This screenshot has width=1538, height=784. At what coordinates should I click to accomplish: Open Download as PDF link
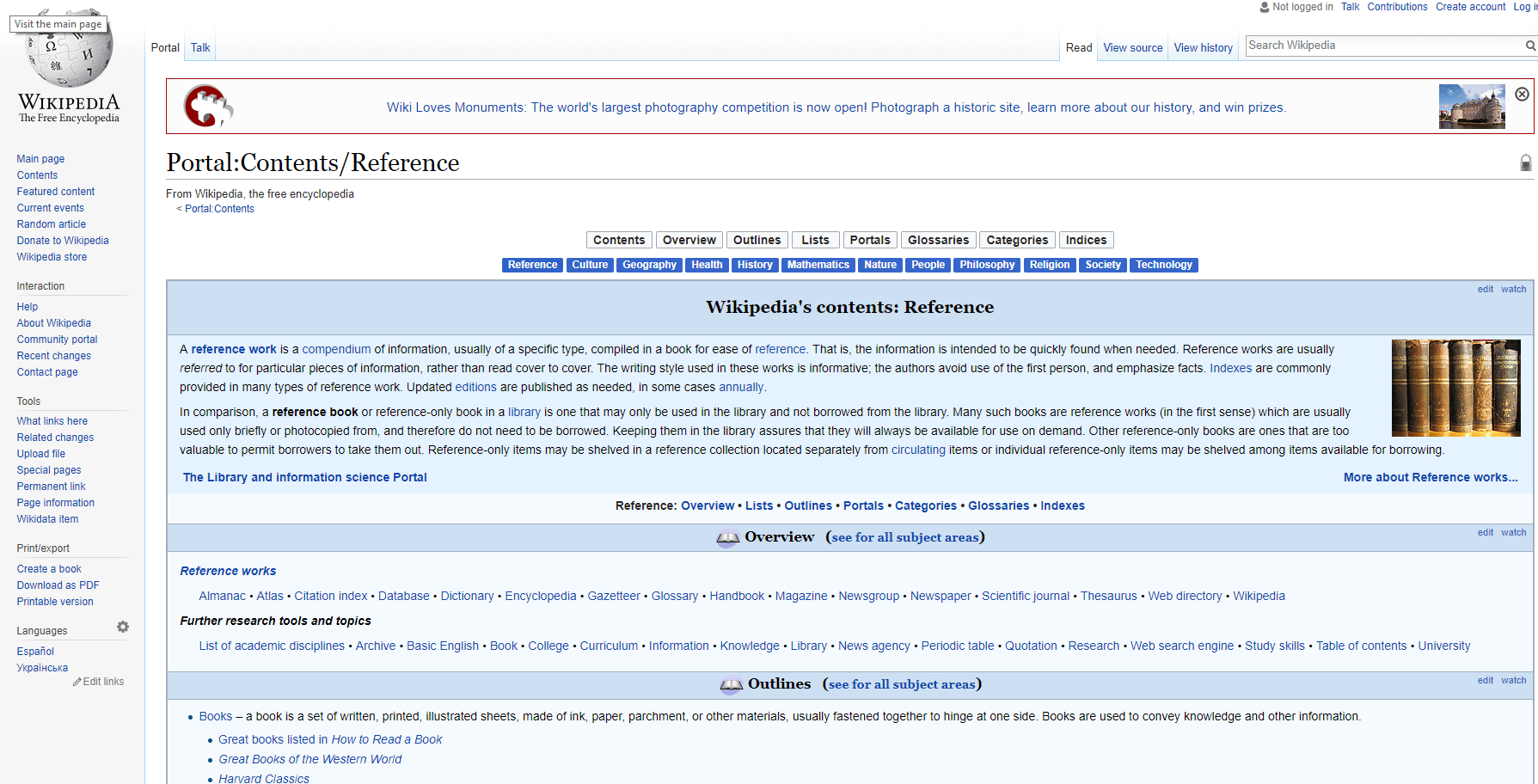tap(58, 585)
